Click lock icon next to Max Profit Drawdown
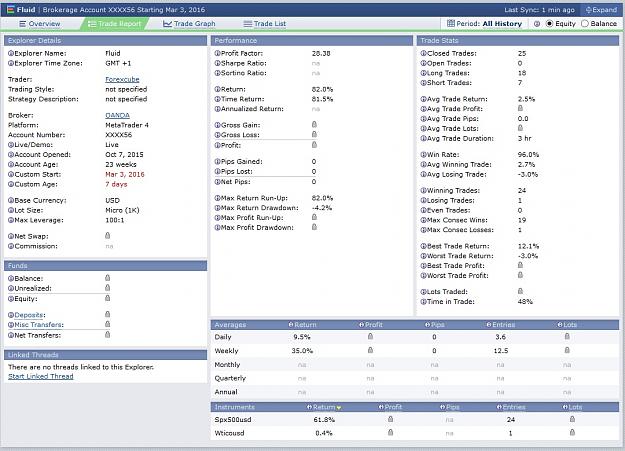625x451 pixels. click(x=314, y=227)
